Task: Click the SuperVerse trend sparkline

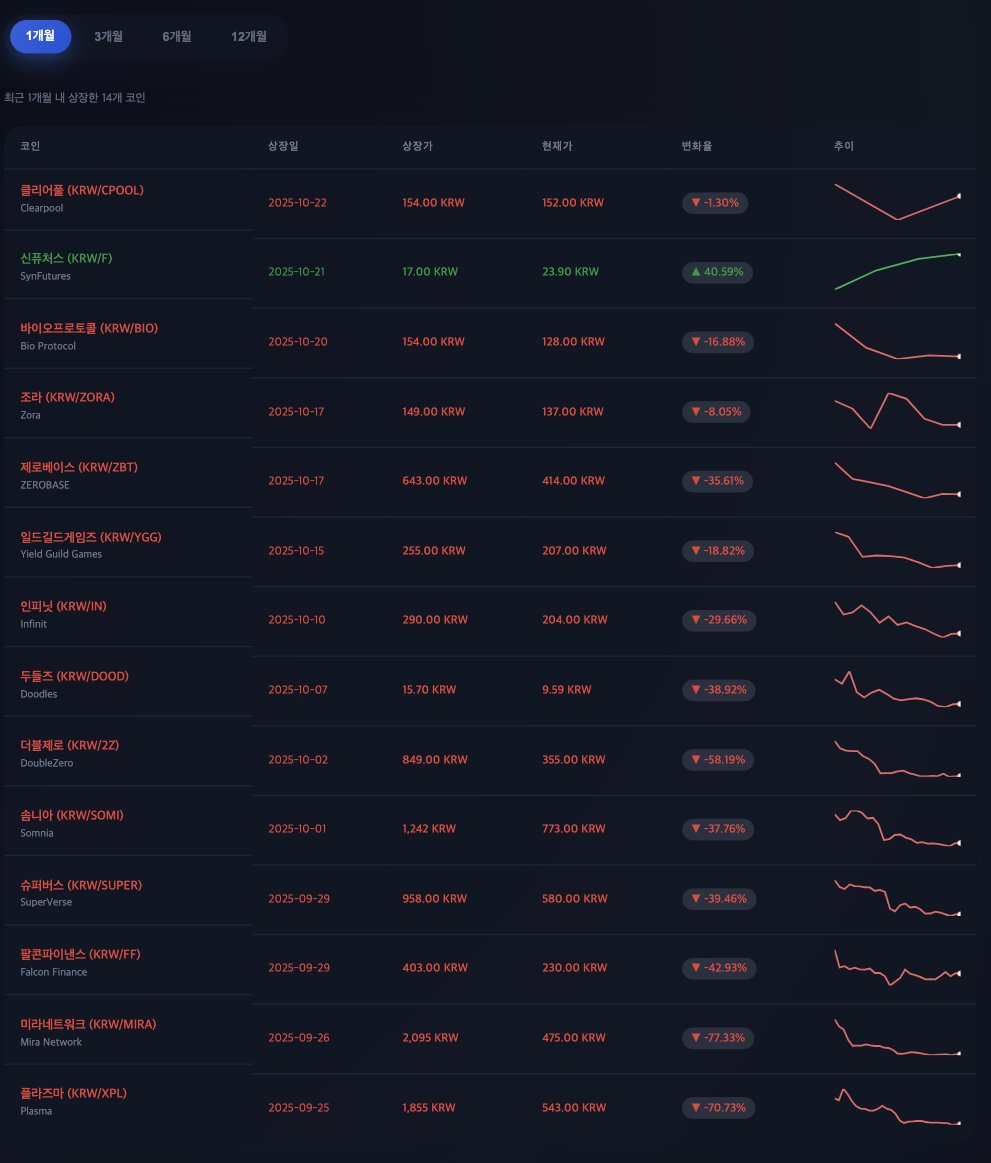Action: coord(898,898)
